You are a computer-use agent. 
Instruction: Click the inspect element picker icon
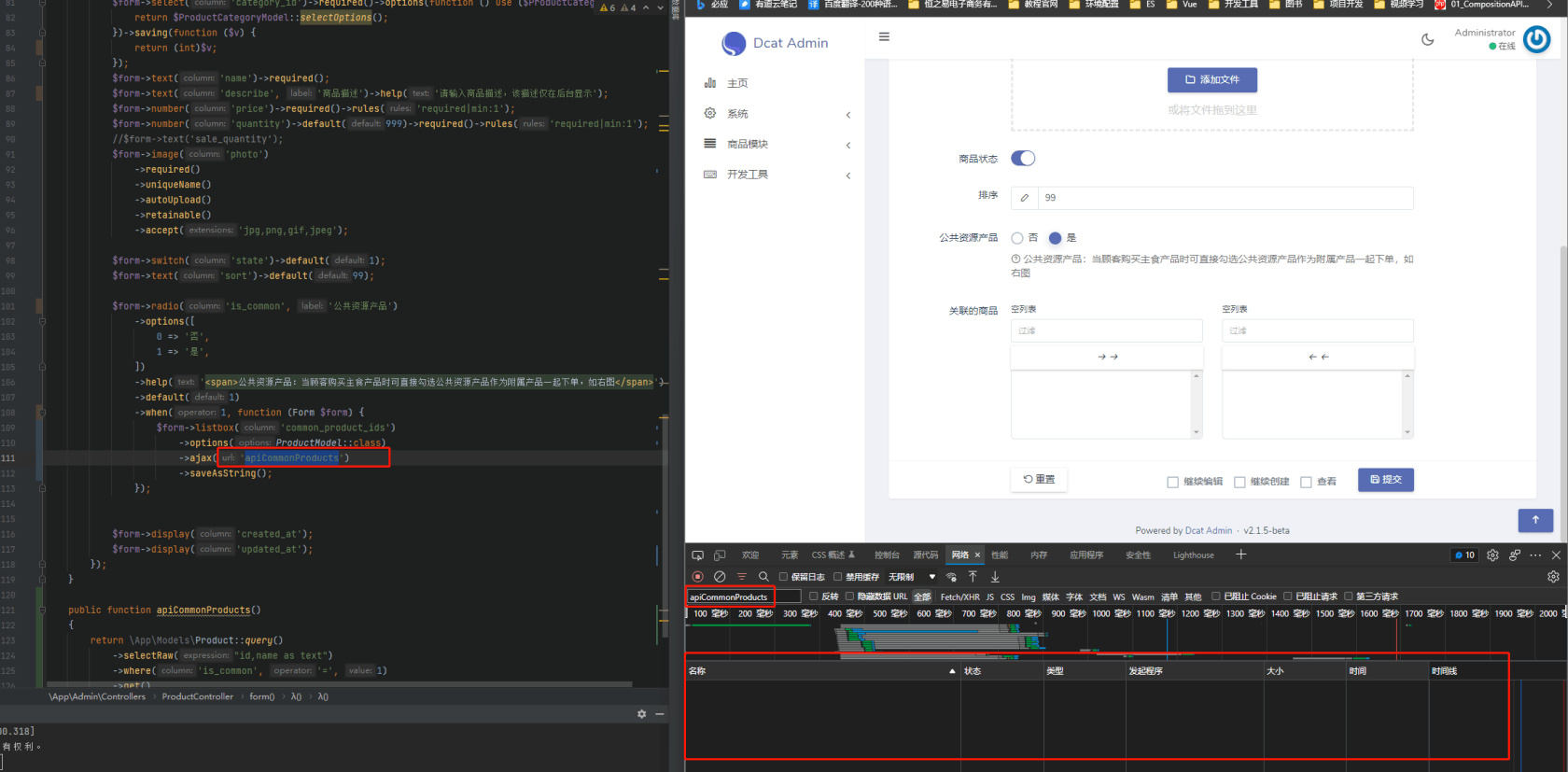click(x=697, y=554)
